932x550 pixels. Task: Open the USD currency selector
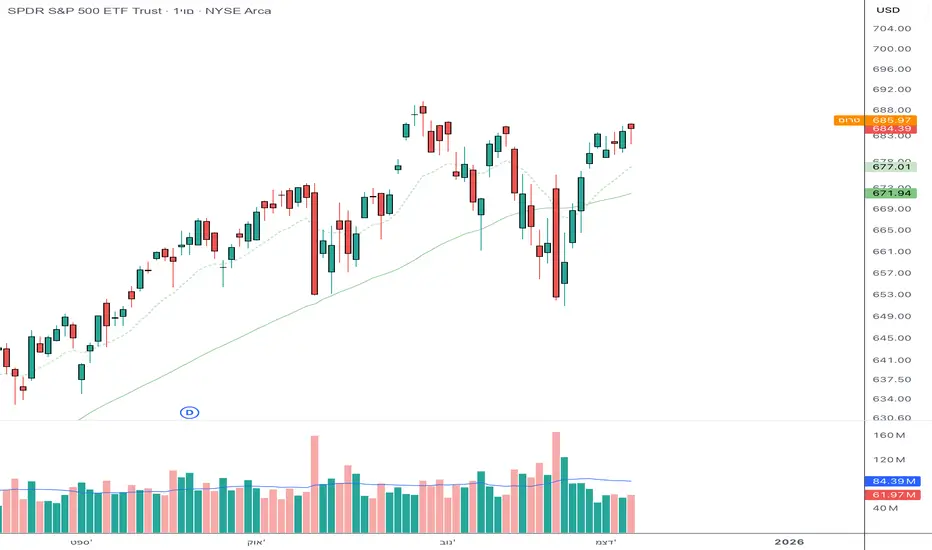coord(889,10)
